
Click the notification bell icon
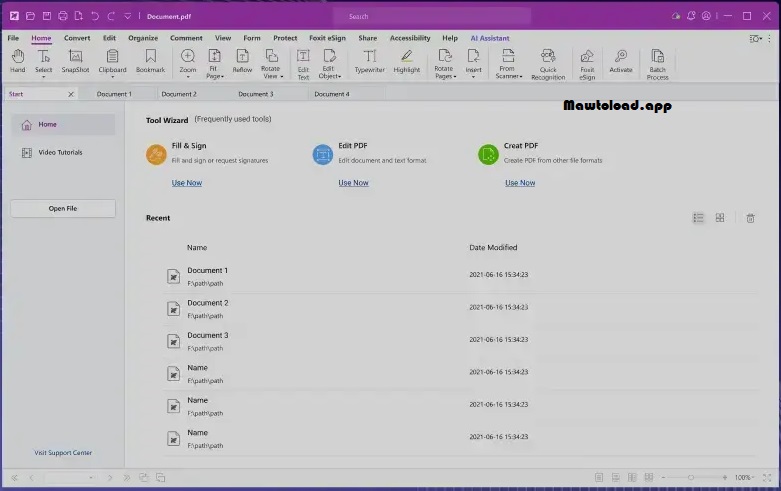pyautogui.click(x=691, y=16)
